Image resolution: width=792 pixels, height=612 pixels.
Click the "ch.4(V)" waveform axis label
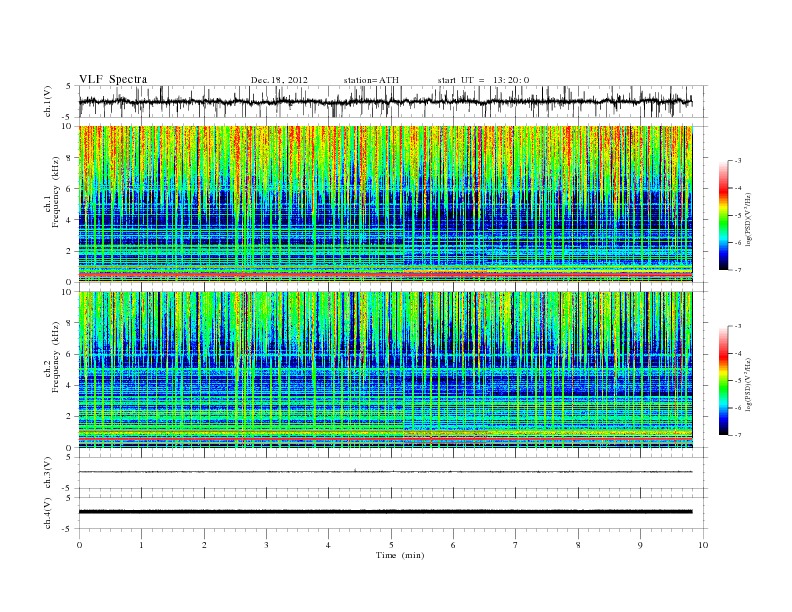[48, 513]
